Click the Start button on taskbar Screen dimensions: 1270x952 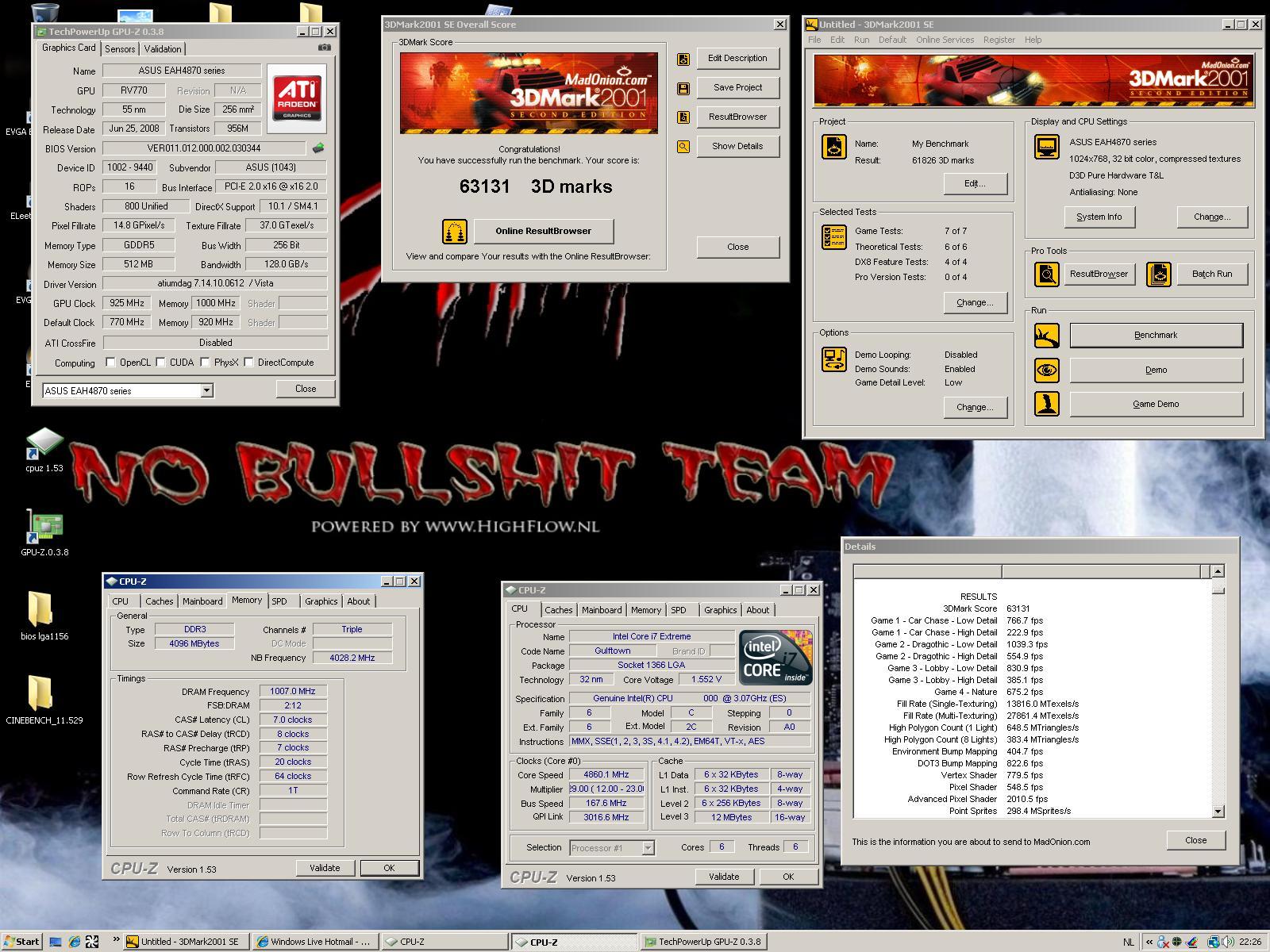pos(21,942)
